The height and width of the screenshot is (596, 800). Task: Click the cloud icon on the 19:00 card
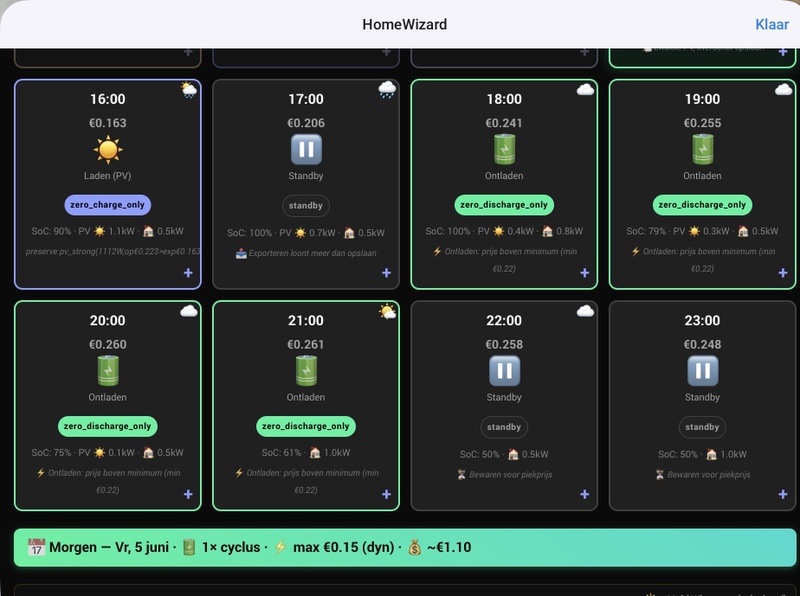point(784,90)
